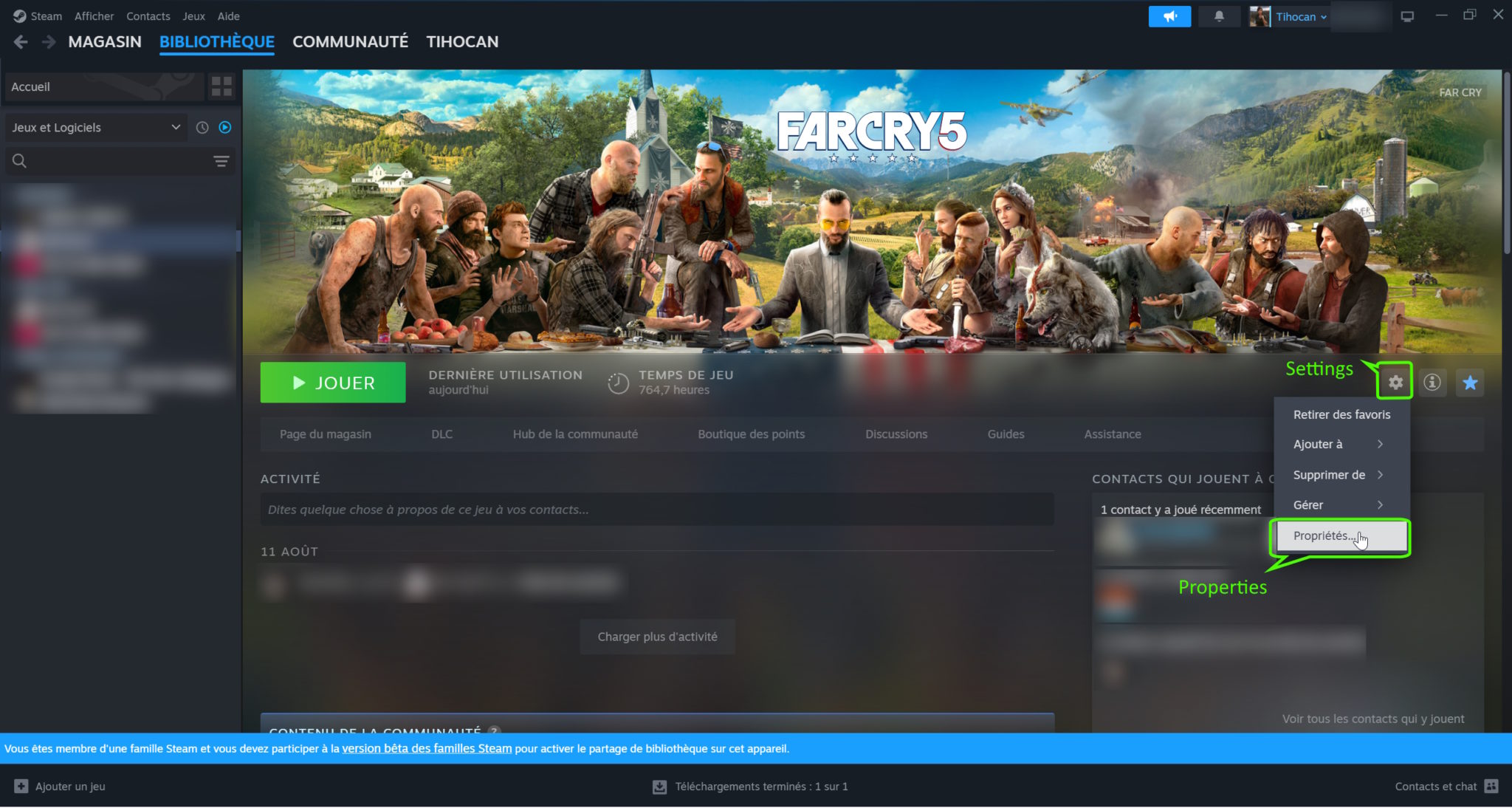Open Big Picture mode monitor icon
The height and width of the screenshot is (808, 1512).
pyautogui.click(x=1407, y=16)
